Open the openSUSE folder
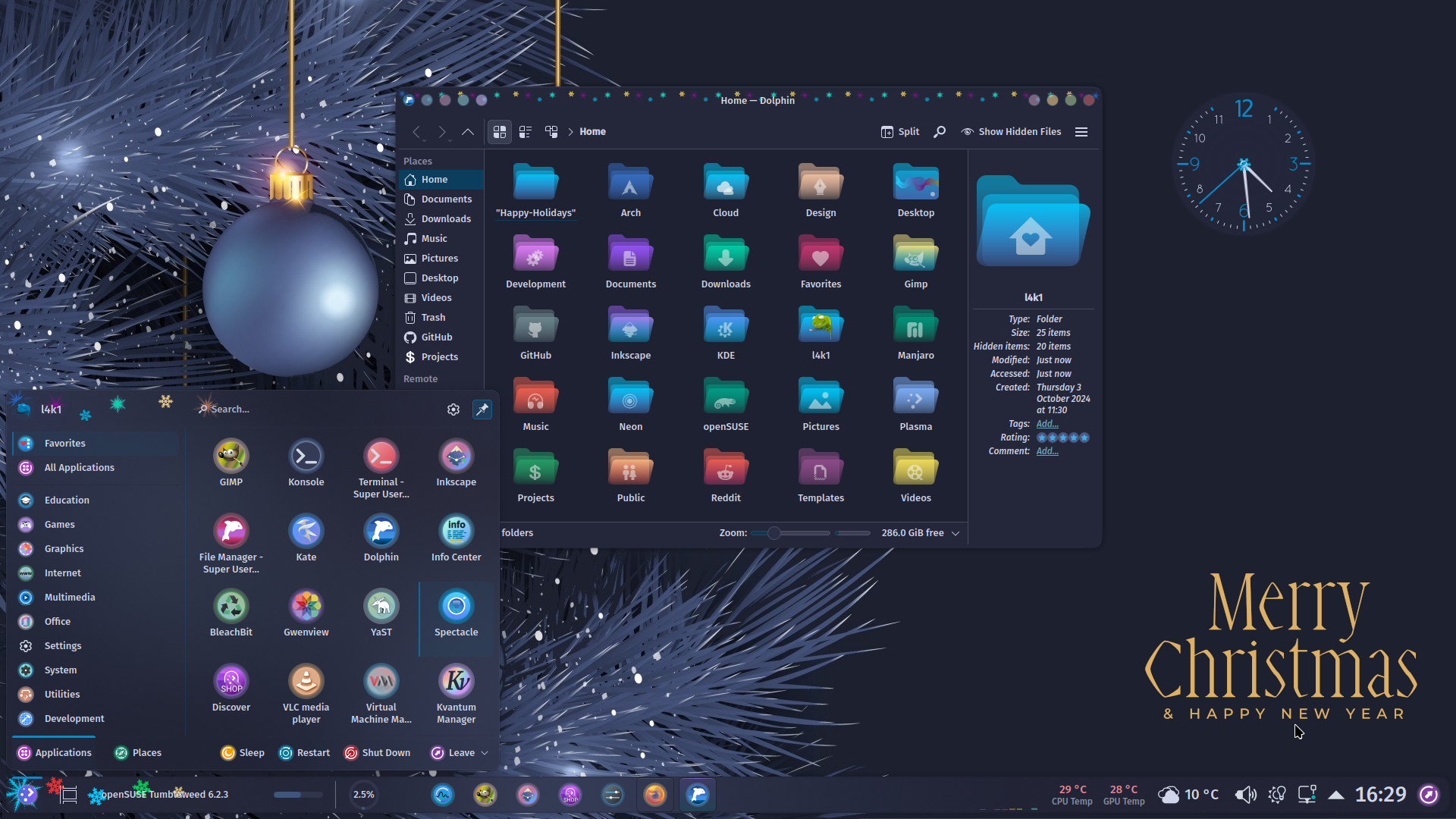This screenshot has height=819, width=1456. point(726,405)
